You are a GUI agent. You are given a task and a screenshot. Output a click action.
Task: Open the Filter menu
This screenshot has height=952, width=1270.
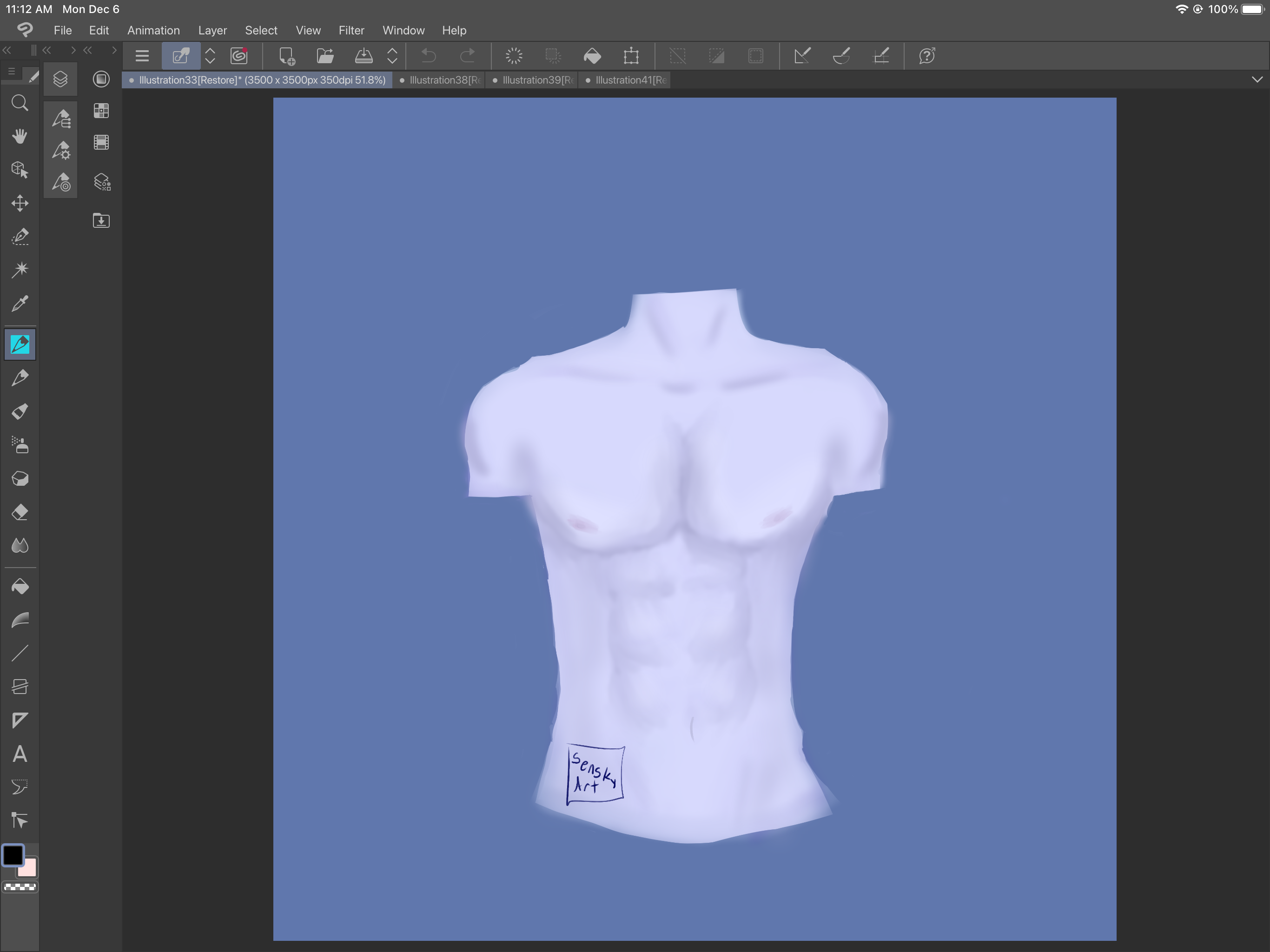pyautogui.click(x=351, y=30)
